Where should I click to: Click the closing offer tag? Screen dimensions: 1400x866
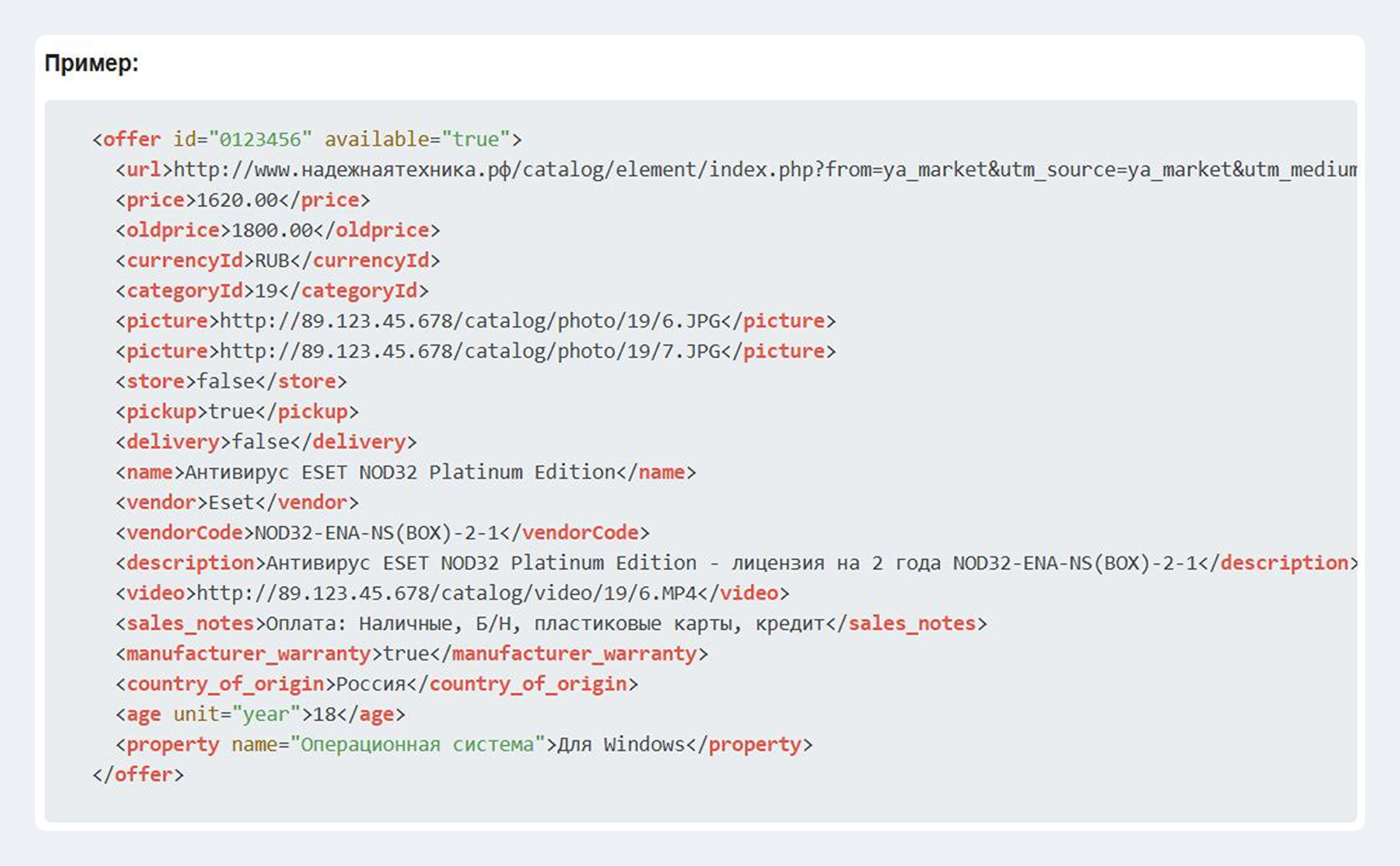(138, 775)
